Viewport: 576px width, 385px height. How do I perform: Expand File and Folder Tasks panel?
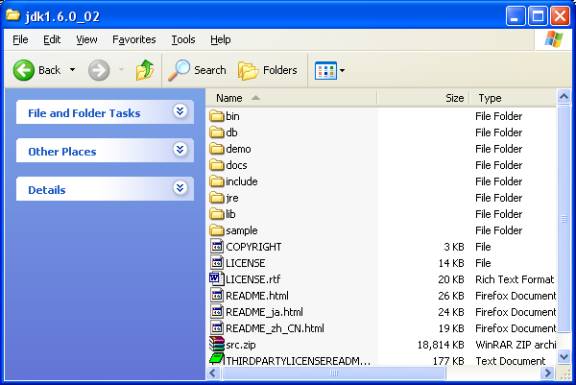[180, 111]
